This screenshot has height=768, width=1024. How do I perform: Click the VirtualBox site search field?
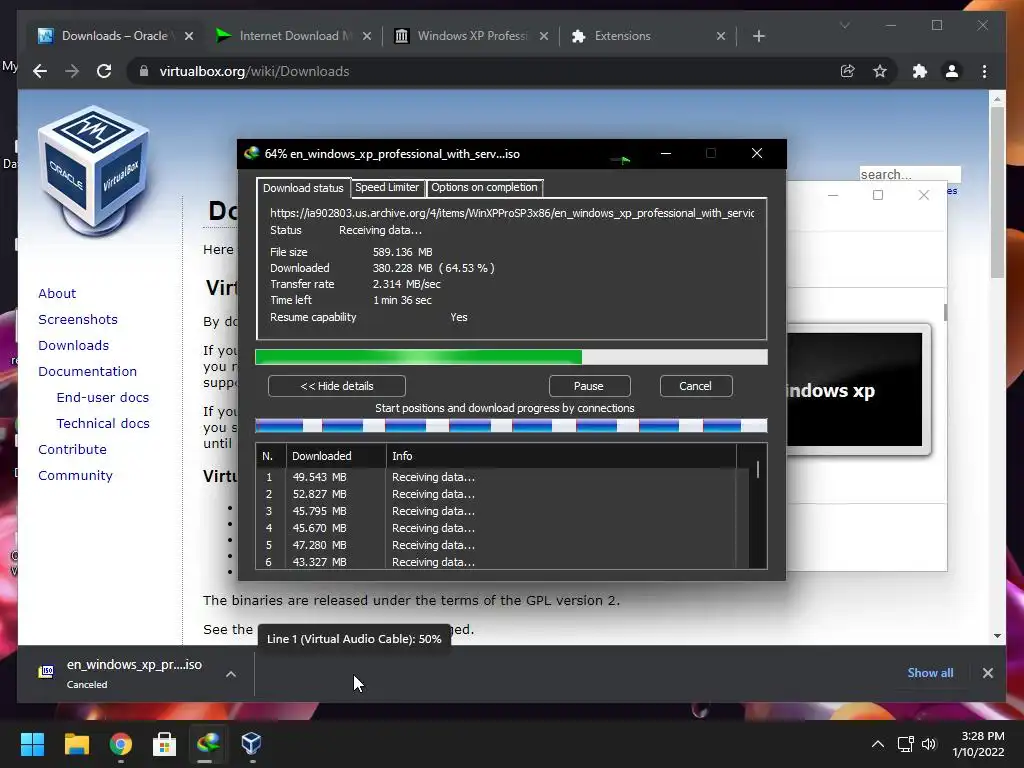click(x=910, y=174)
